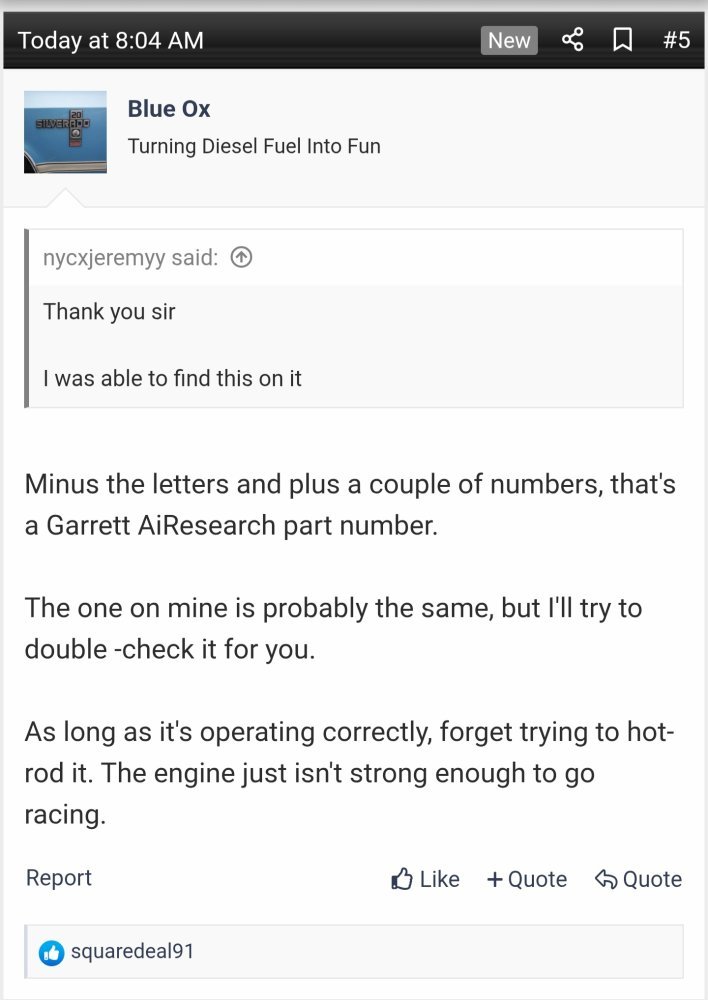This screenshot has height=1000, width=708.
Task: Tap the thumbs-up icon next to Like
Action: click(402, 878)
